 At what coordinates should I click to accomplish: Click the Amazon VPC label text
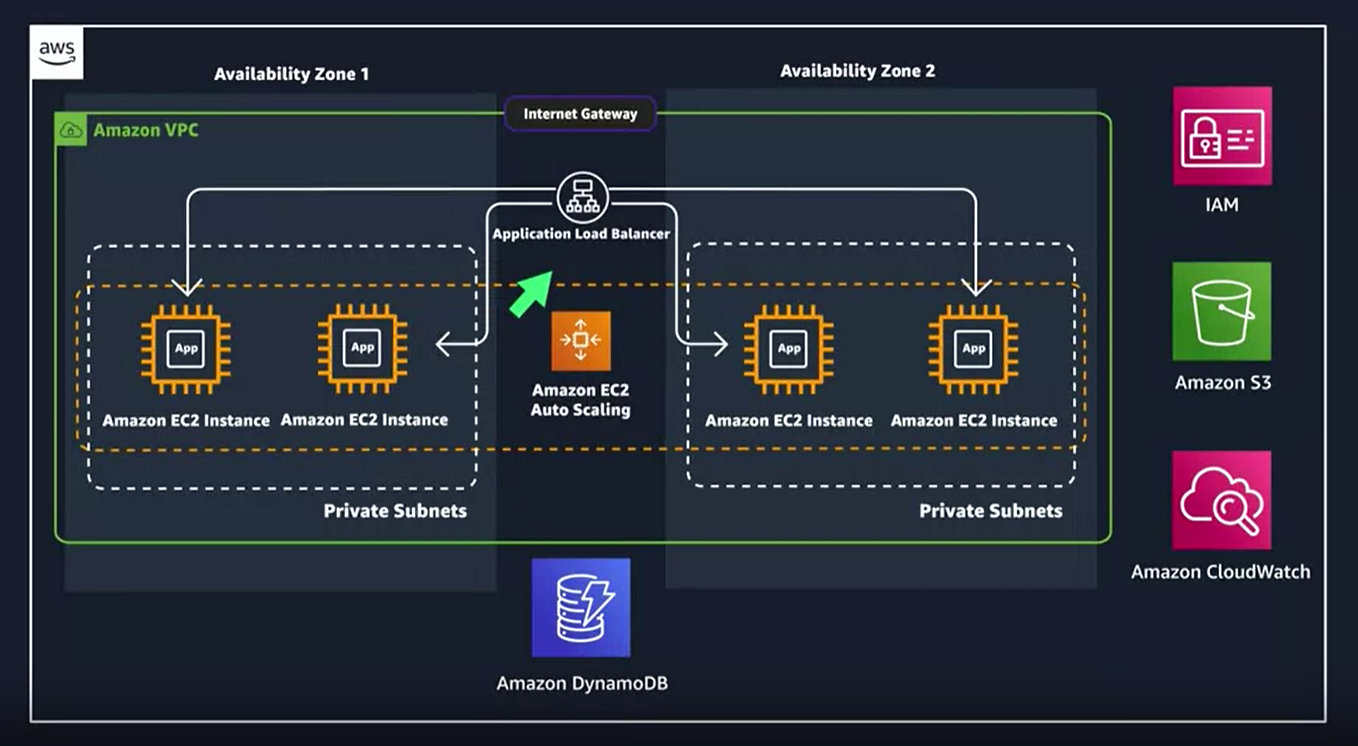[145, 130]
